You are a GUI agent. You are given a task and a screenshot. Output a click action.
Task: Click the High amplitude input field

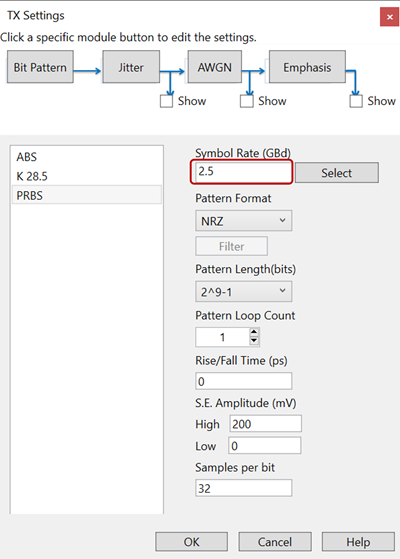(265, 424)
